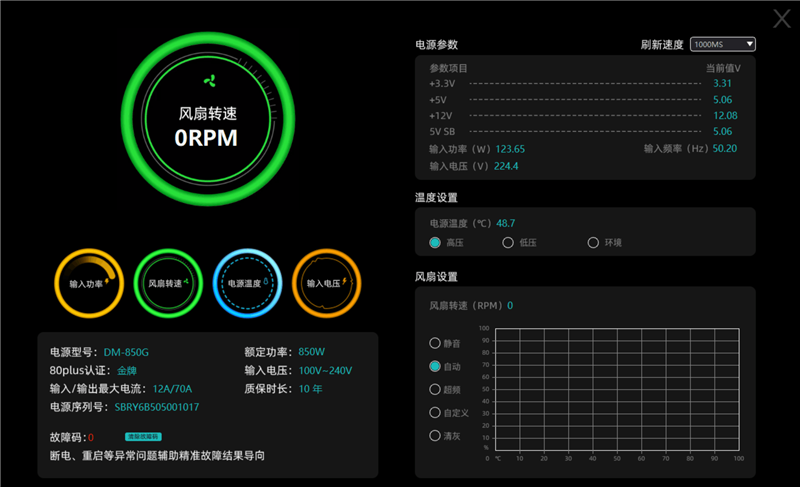The height and width of the screenshot is (487, 800).
Task: Choose the 自定义 fan mode
Action: click(435, 413)
